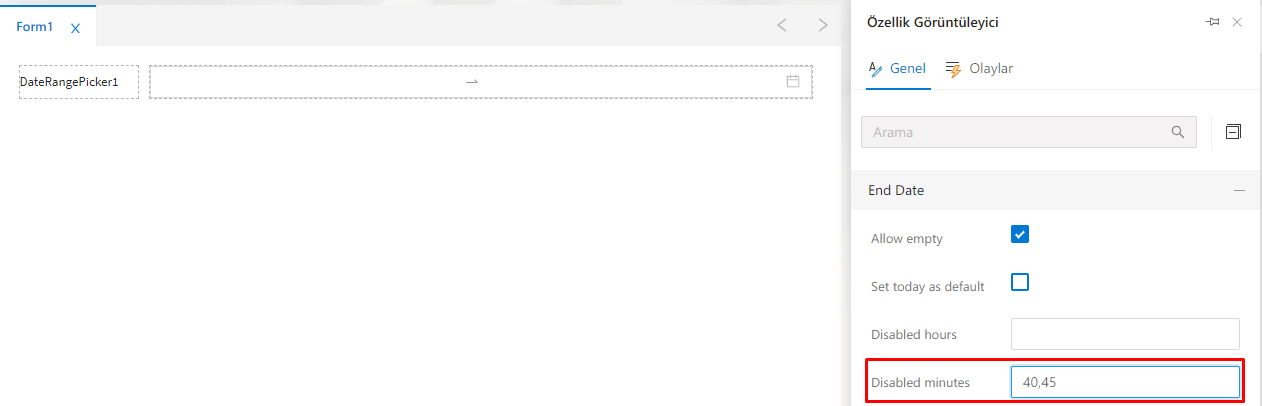
Task: Pin the Özellik Görüntüleyici panel
Action: tap(1213, 22)
